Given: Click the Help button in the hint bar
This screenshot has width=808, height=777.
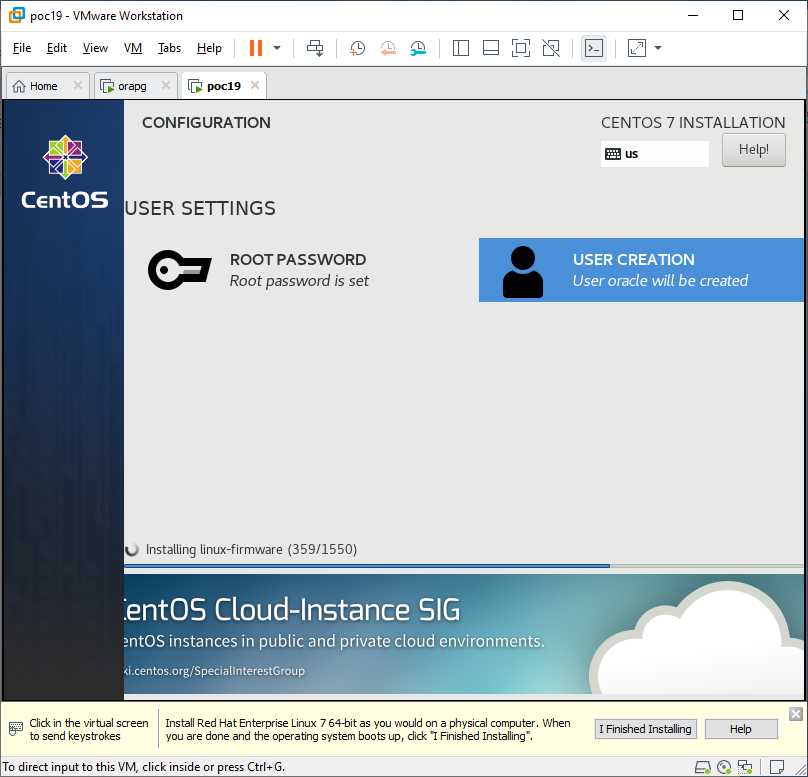Looking at the screenshot, I should point(740,729).
